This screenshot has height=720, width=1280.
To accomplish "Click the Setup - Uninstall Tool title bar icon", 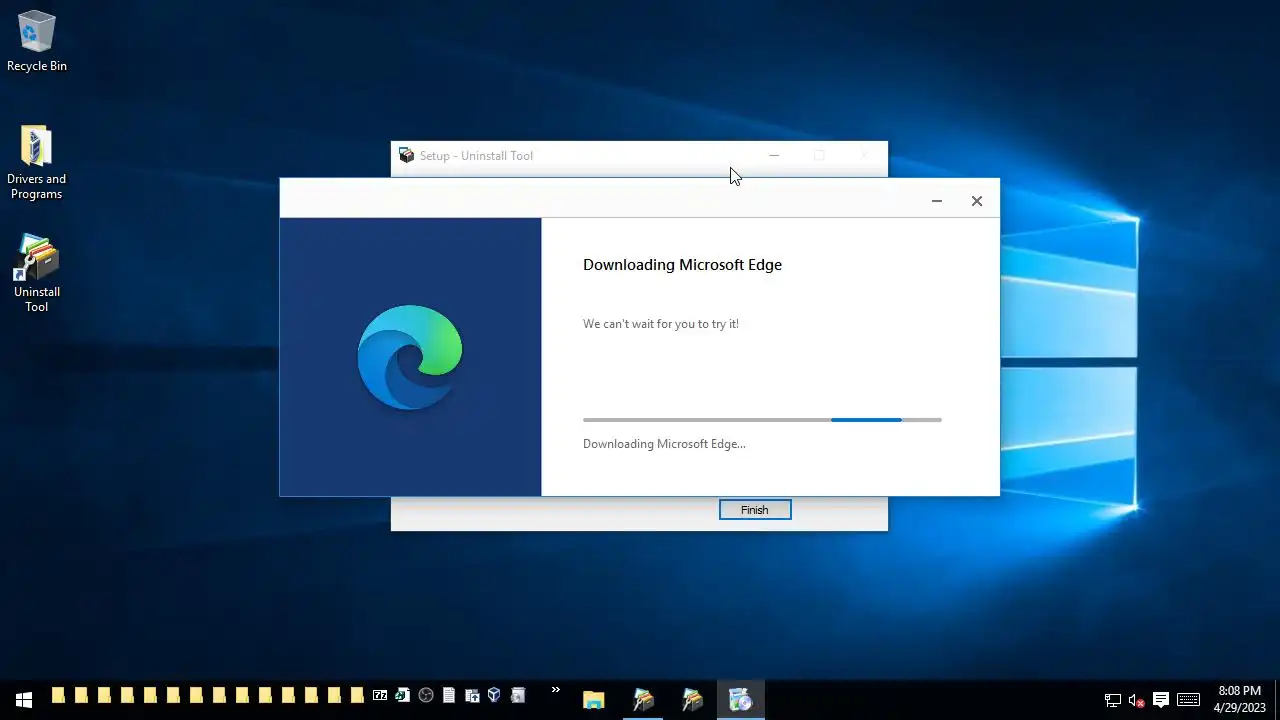I will pyautogui.click(x=406, y=155).
